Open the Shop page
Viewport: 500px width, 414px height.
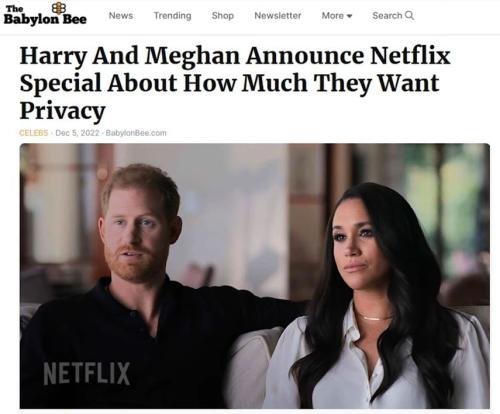(223, 16)
